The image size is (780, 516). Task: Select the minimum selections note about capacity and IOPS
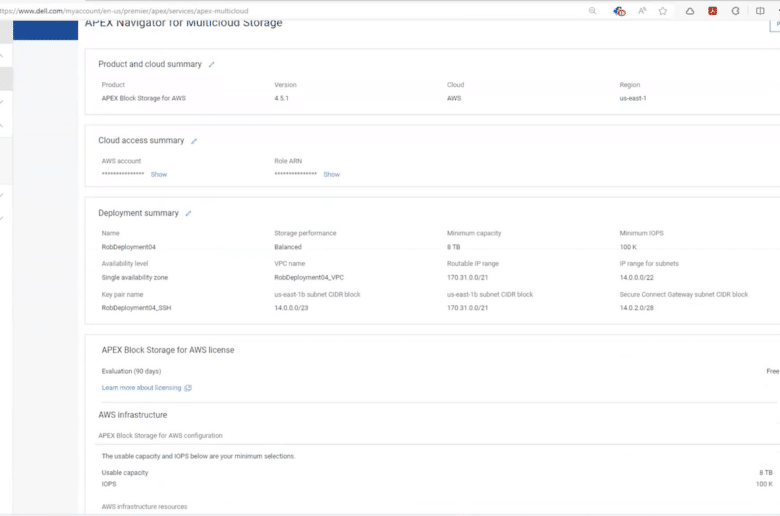coord(198,456)
